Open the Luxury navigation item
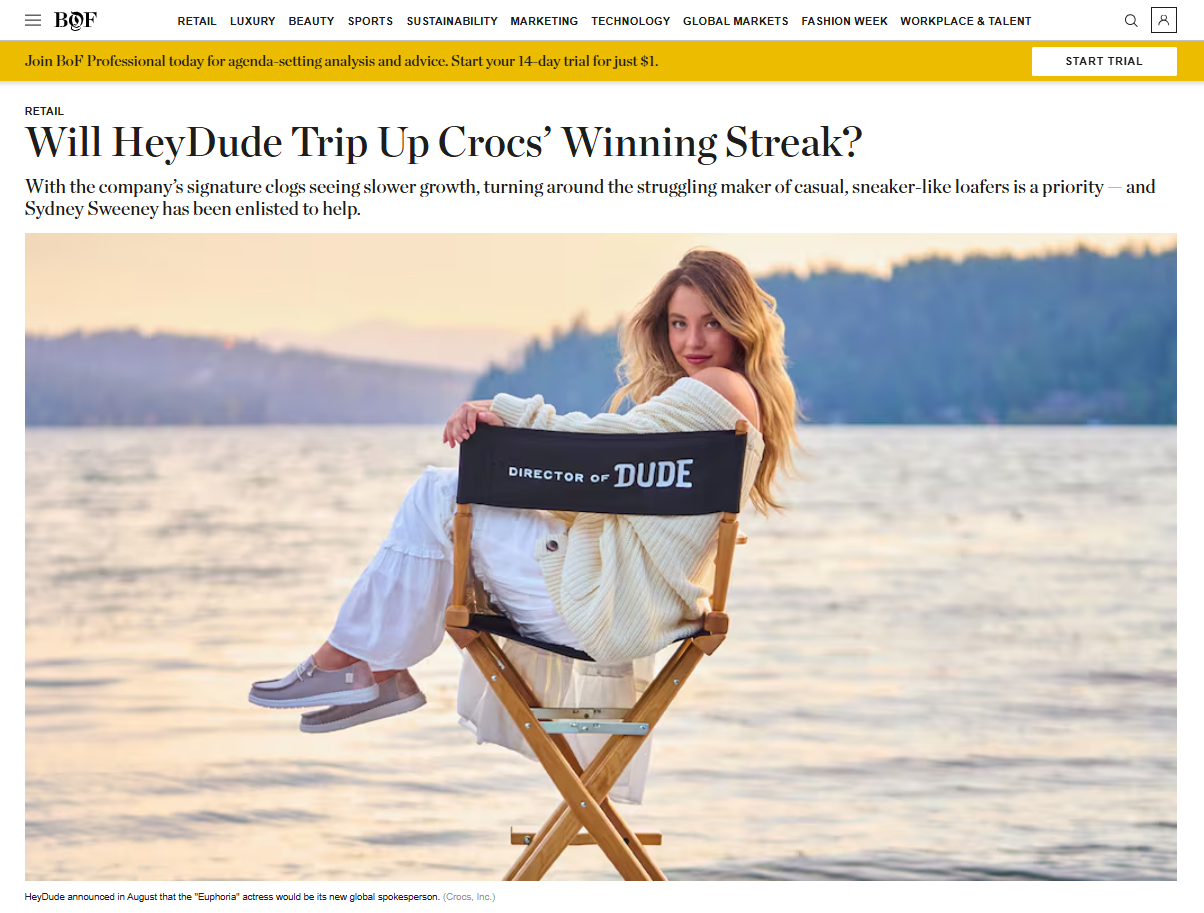Image resolution: width=1204 pixels, height=913 pixels. point(252,21)
